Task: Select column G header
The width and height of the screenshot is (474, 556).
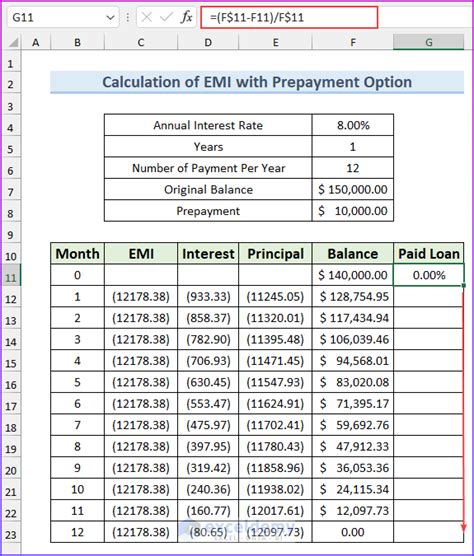Action: pyautogui.click(x=429, y=43)
